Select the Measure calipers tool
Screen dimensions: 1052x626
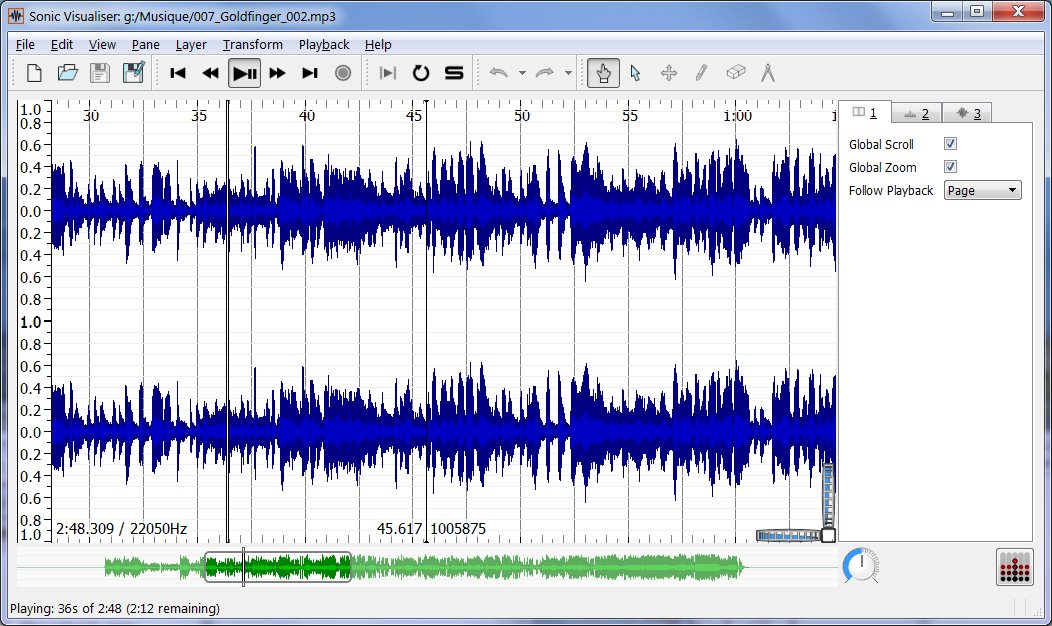tap(768, 73)
